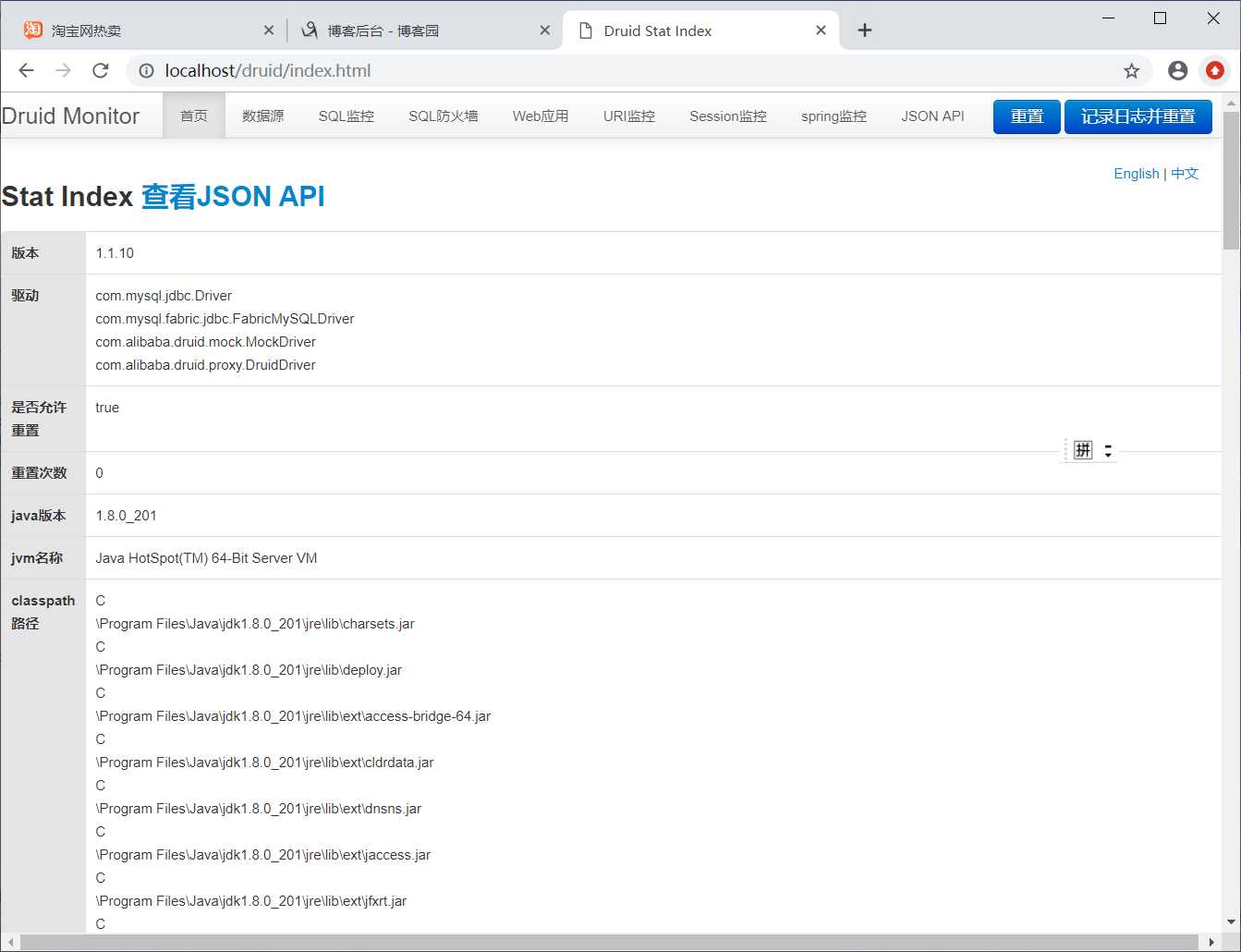Click the Java HotSpot(TM) 64-Bit Server VM text
This screenshot has height=952, width=1241.
206,558
